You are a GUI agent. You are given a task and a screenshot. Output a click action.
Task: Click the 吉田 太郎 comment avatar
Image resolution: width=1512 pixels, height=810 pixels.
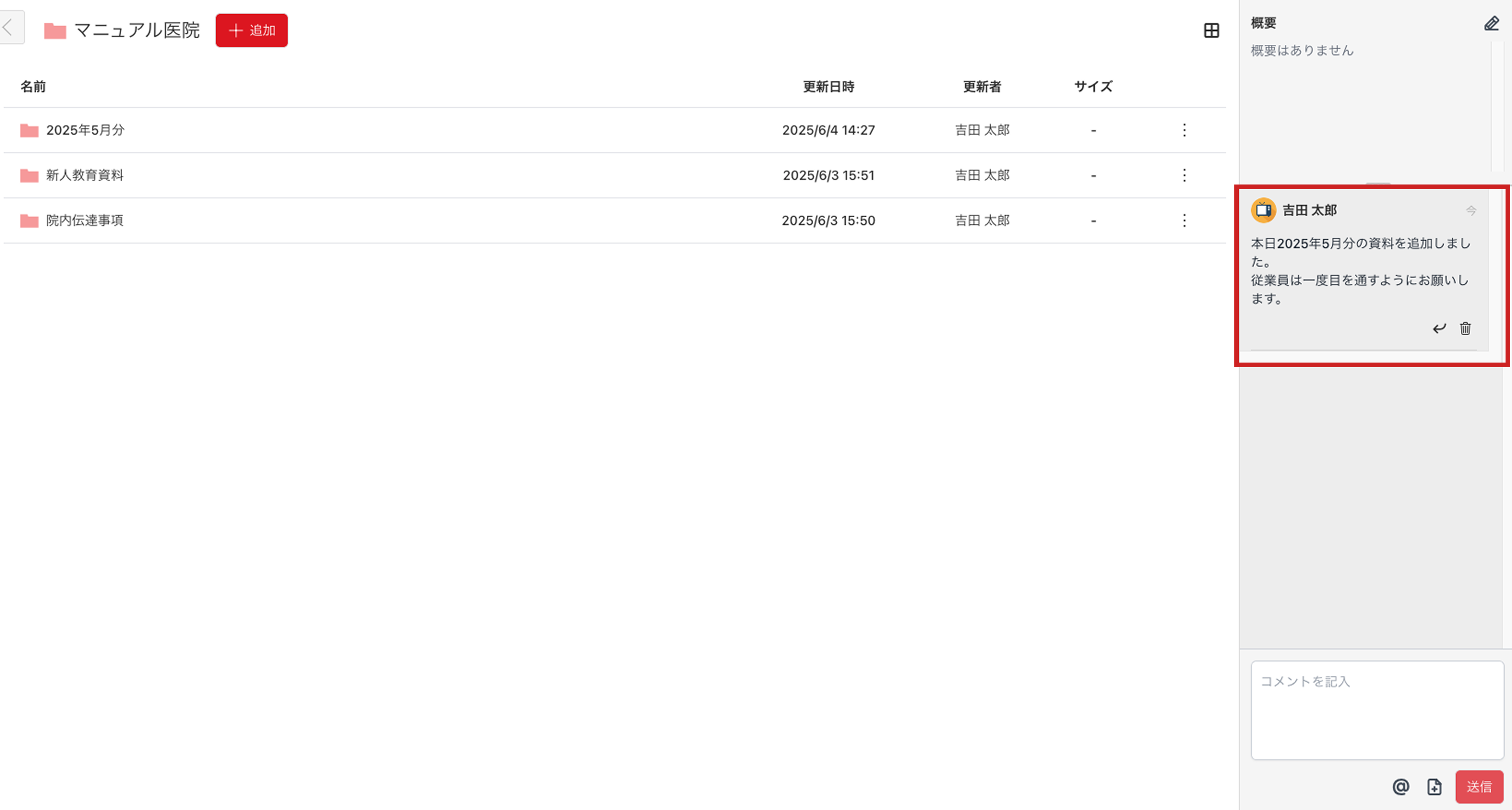pyautogui.click(x=1263, y=210)
